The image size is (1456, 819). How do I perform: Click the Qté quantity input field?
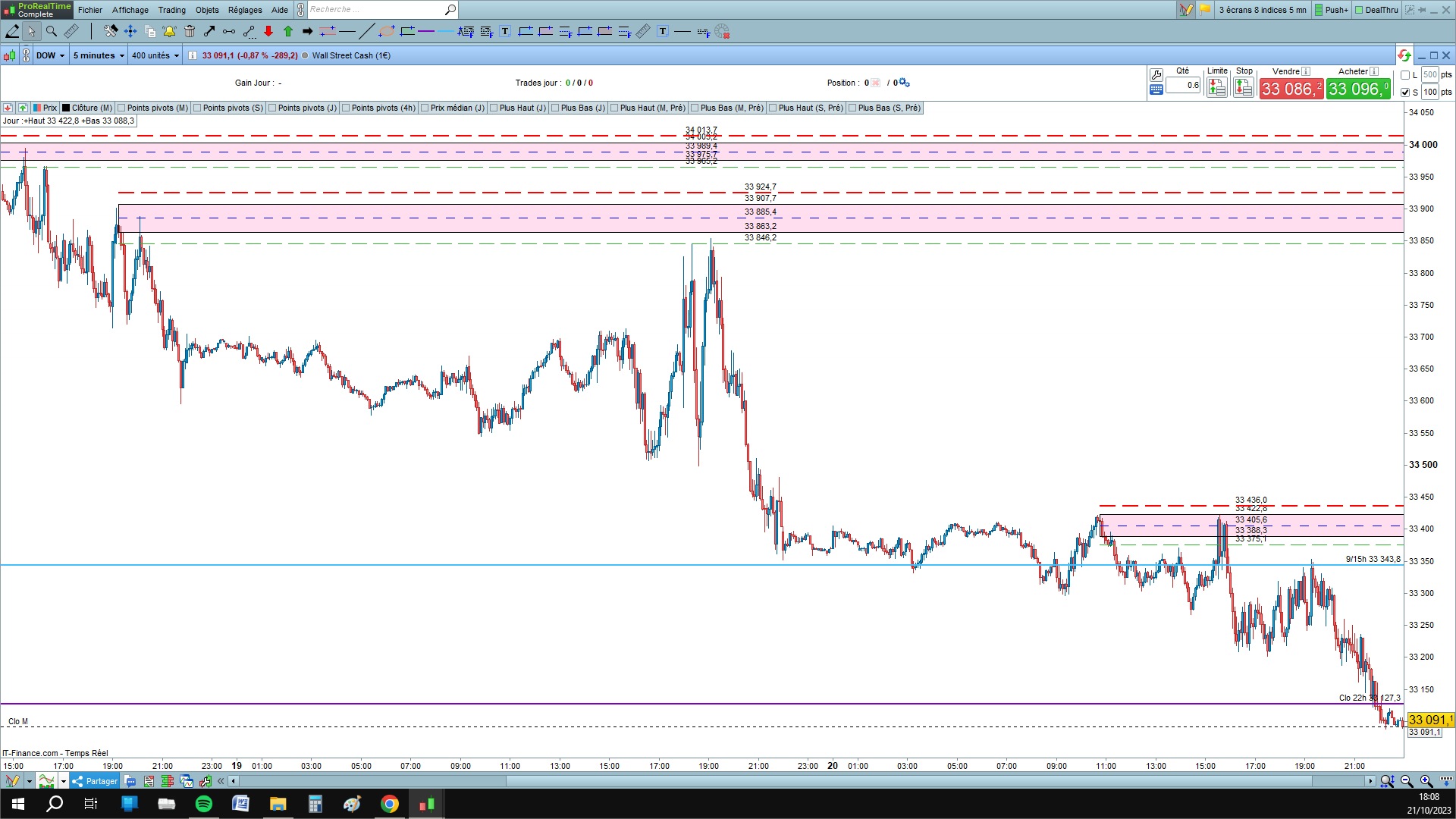1184,85
